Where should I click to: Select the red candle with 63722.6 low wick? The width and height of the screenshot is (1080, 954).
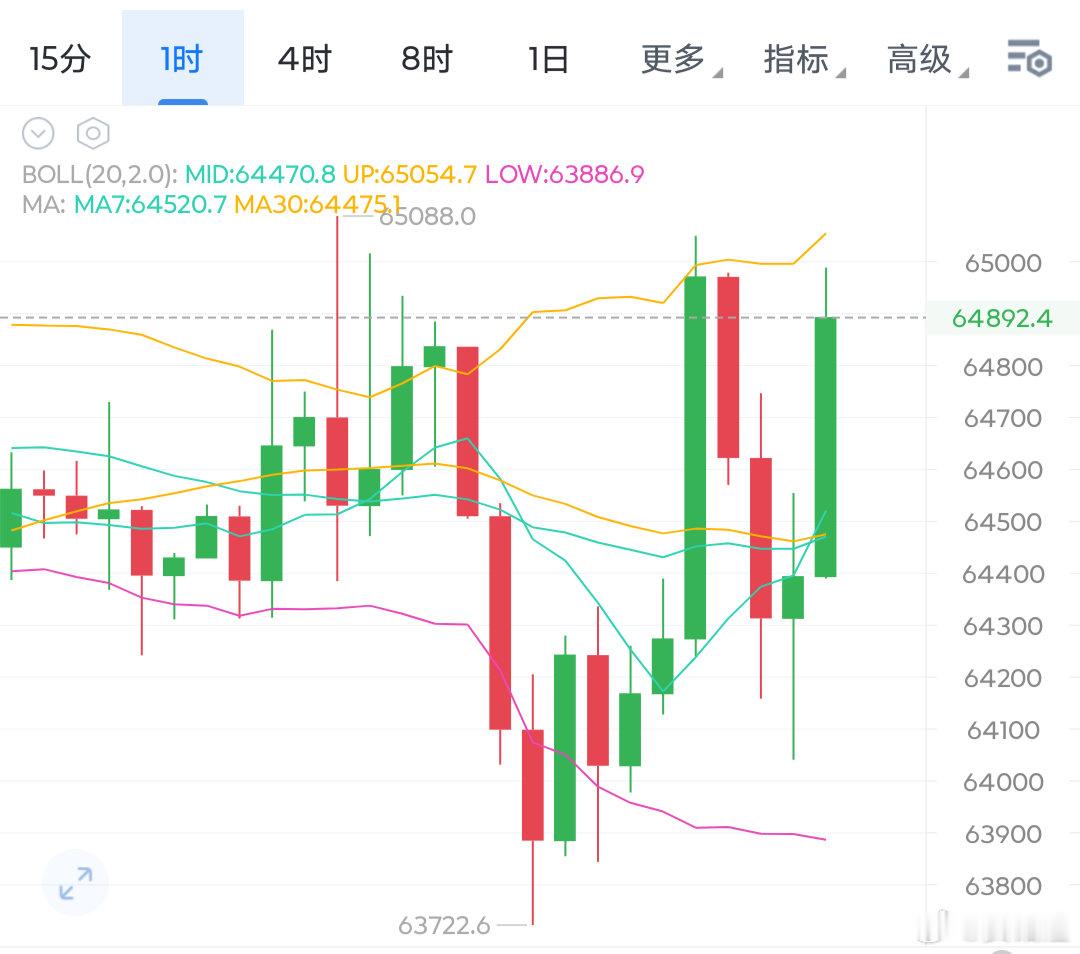(x=532, y=785)
